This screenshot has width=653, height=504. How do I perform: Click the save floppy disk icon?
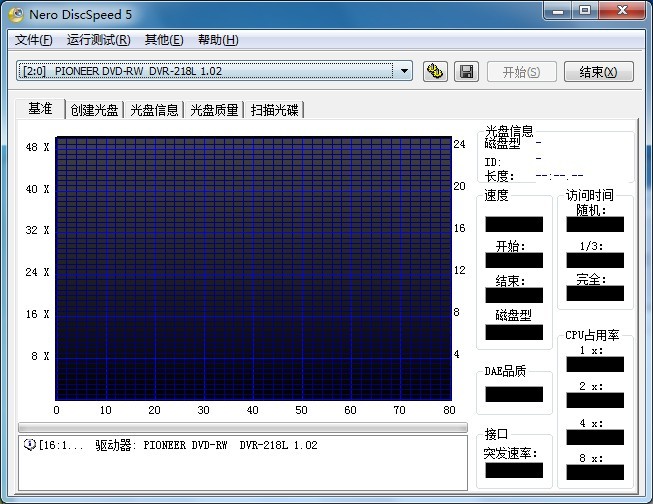click(x=465, y=71)
